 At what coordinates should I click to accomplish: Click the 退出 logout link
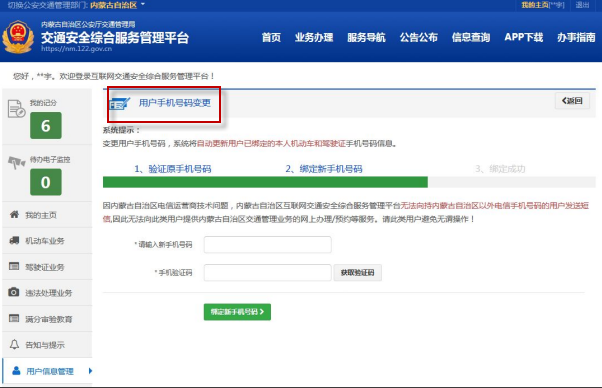coord(582,5)
